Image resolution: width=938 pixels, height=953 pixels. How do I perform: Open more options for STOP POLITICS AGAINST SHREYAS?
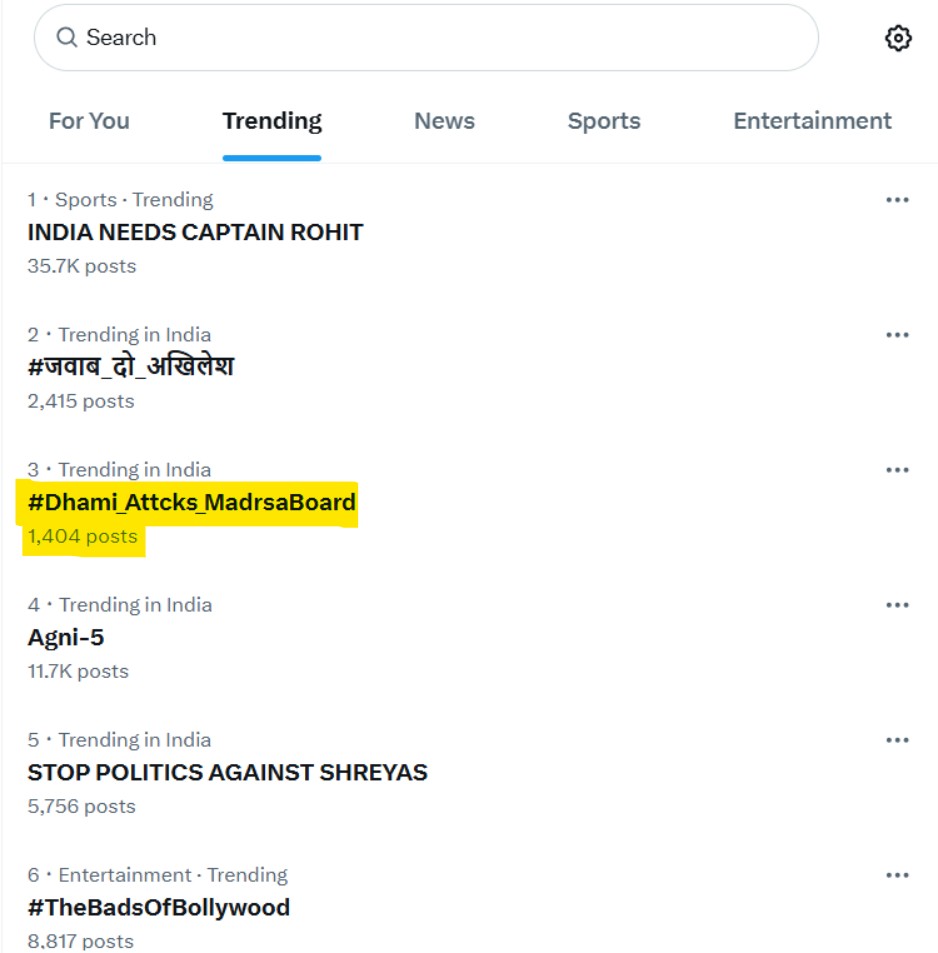point(897,740)
